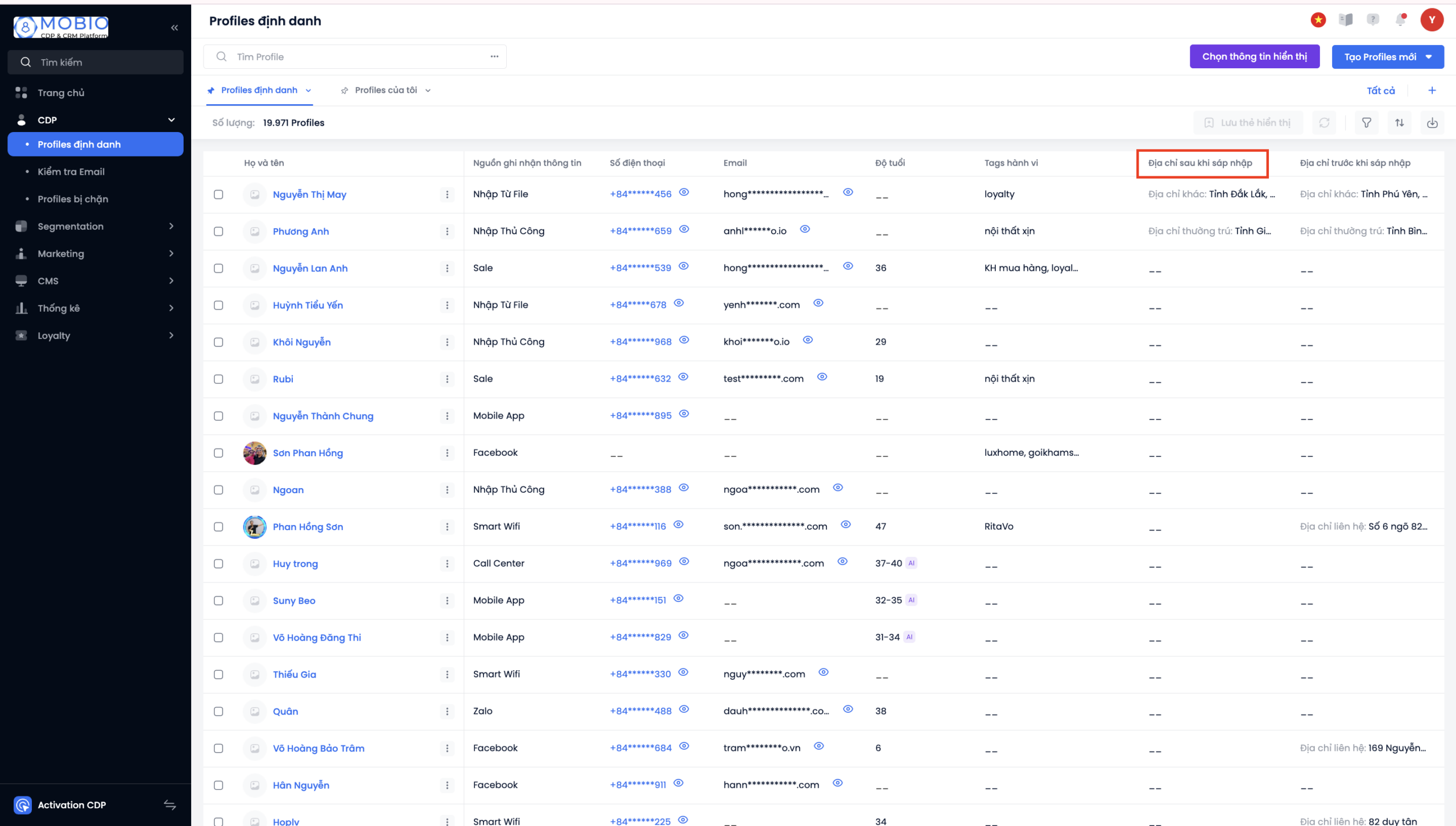
Task: Open three-dot menu for Nguyễn Thị May
Action: click(x=447, y=195)
